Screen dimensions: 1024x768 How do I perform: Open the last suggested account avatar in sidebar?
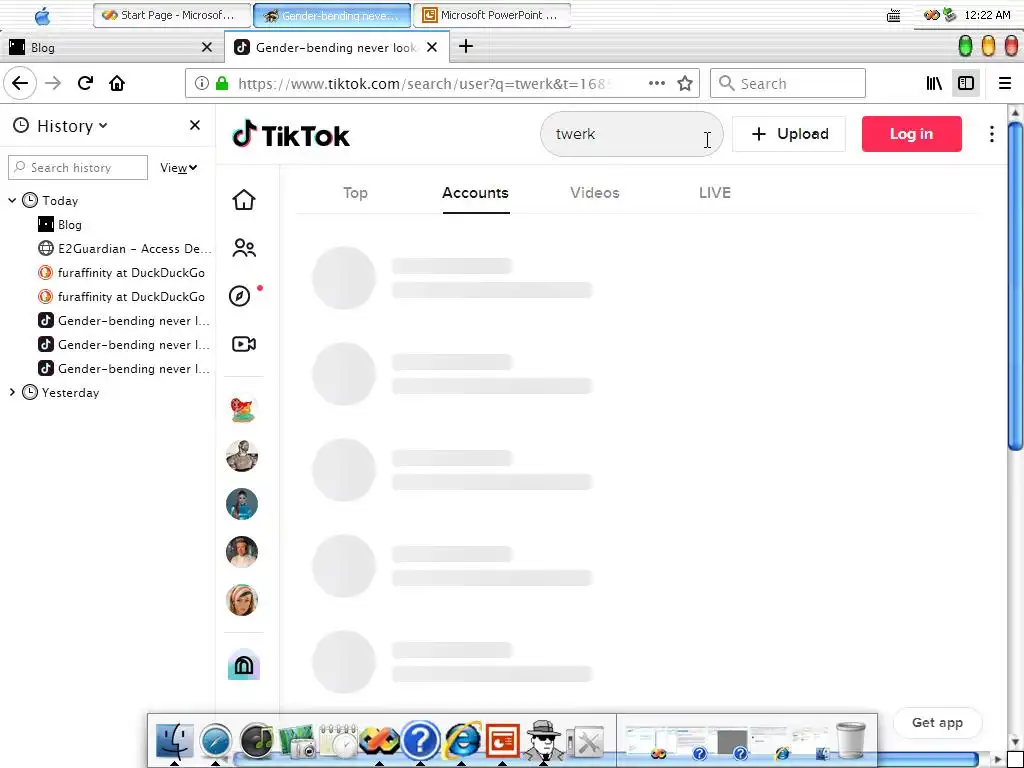point(242,600)
